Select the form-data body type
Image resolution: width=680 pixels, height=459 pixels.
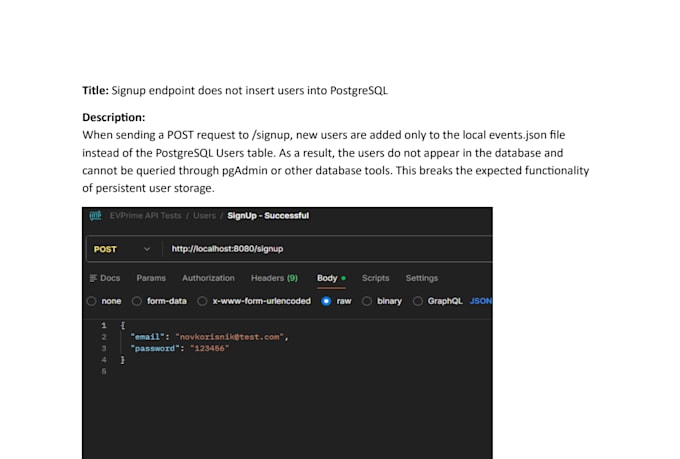click(x=159, y=301)
